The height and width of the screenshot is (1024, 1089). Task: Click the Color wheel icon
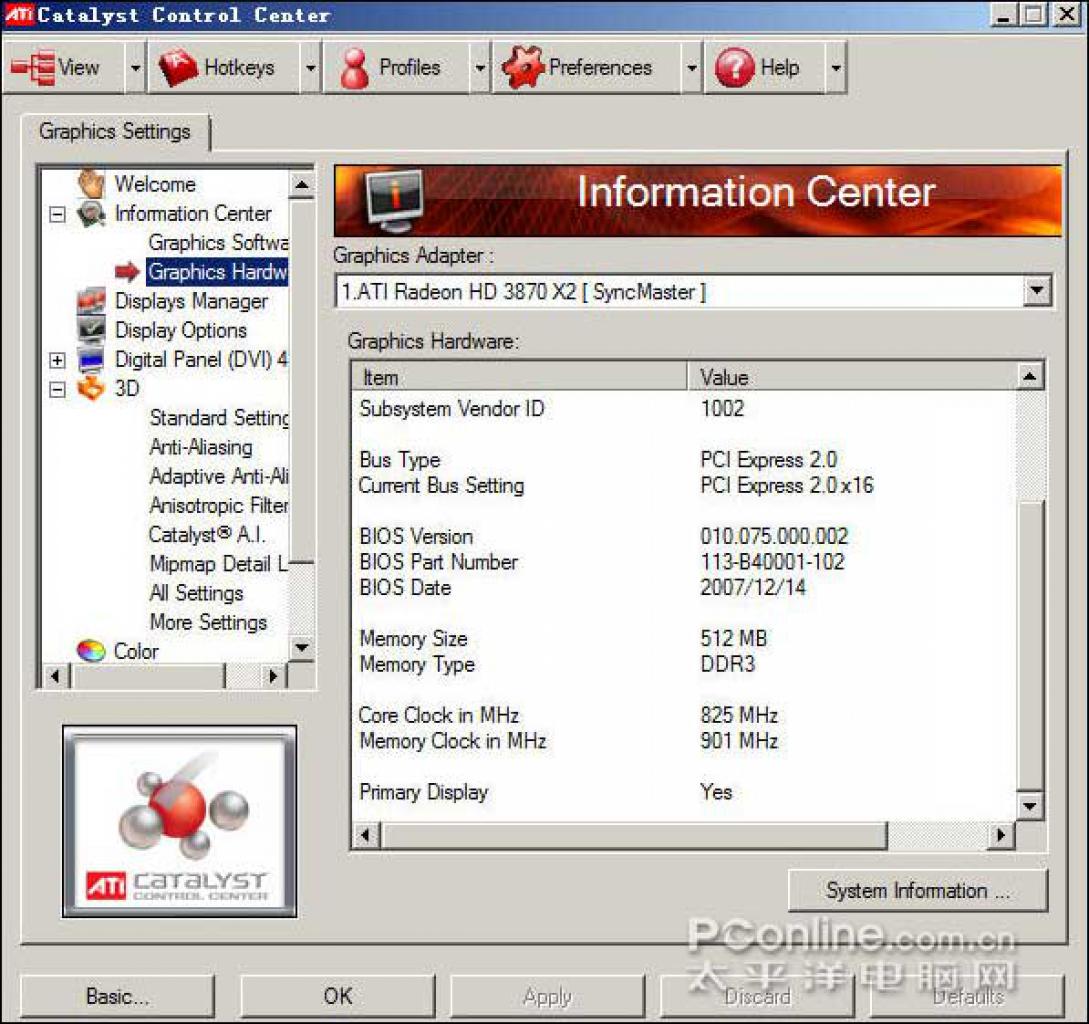click(x=91, y=651)
